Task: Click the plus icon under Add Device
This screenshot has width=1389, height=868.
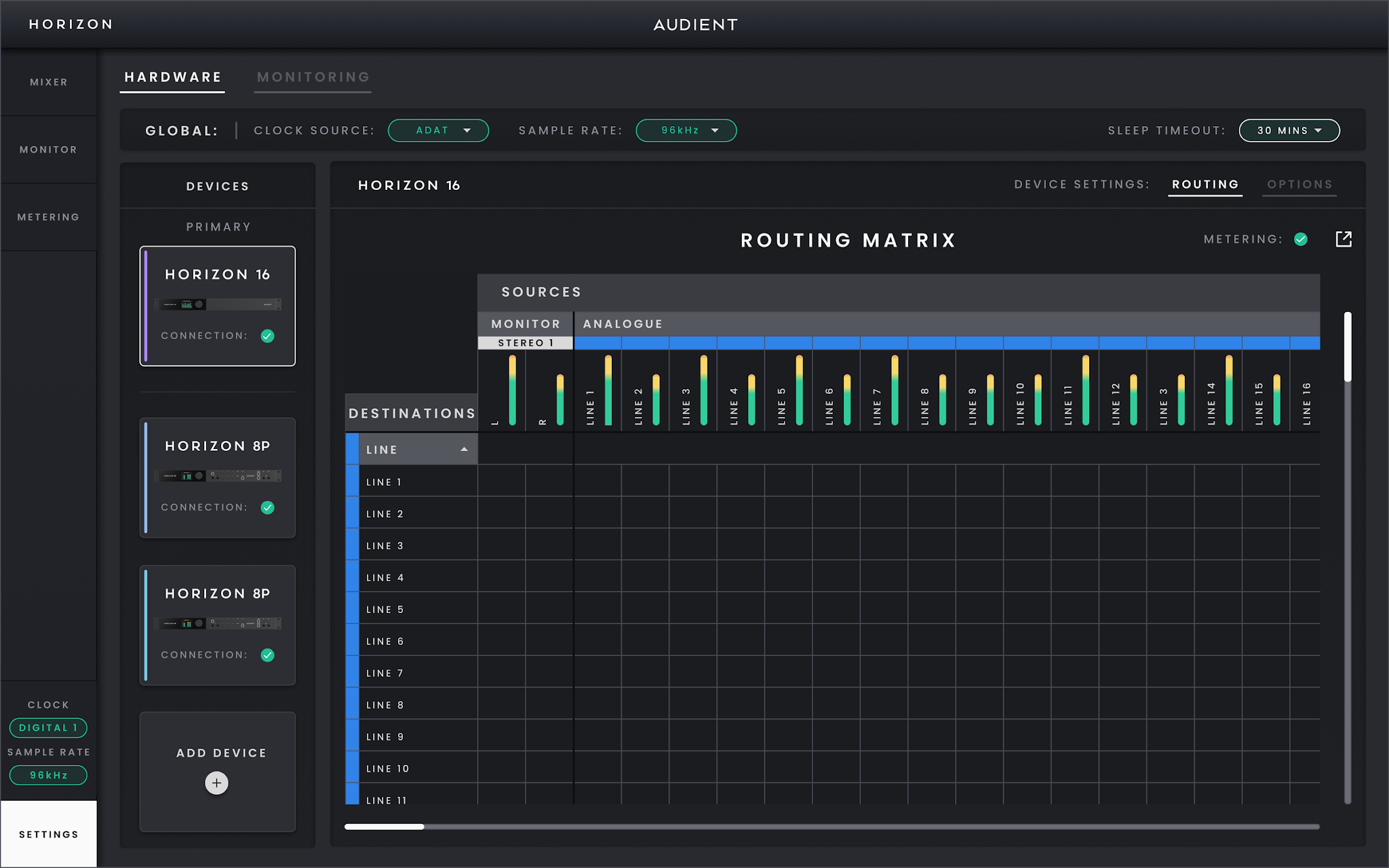Action: coord(216,783)
